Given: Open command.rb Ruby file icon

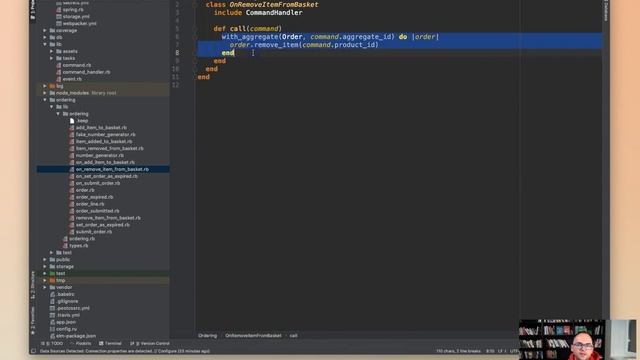Looking at the screenshot, I should pyautogui.click(x=59, y=65).
